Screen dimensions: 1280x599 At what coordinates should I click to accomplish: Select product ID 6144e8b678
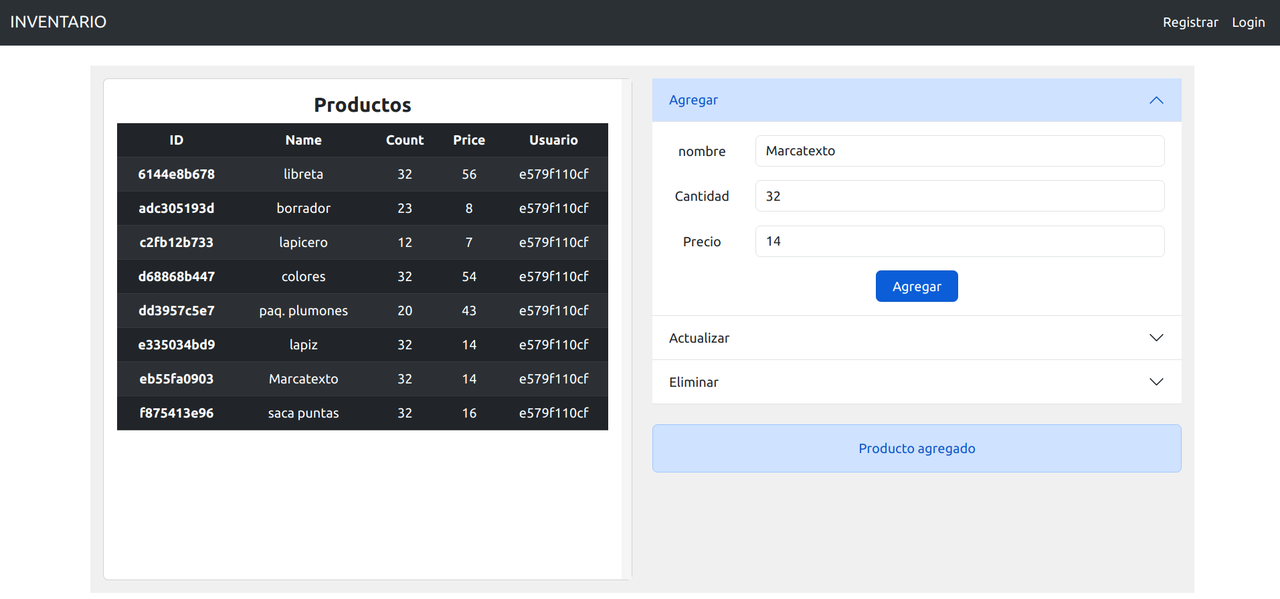(176, 174)
